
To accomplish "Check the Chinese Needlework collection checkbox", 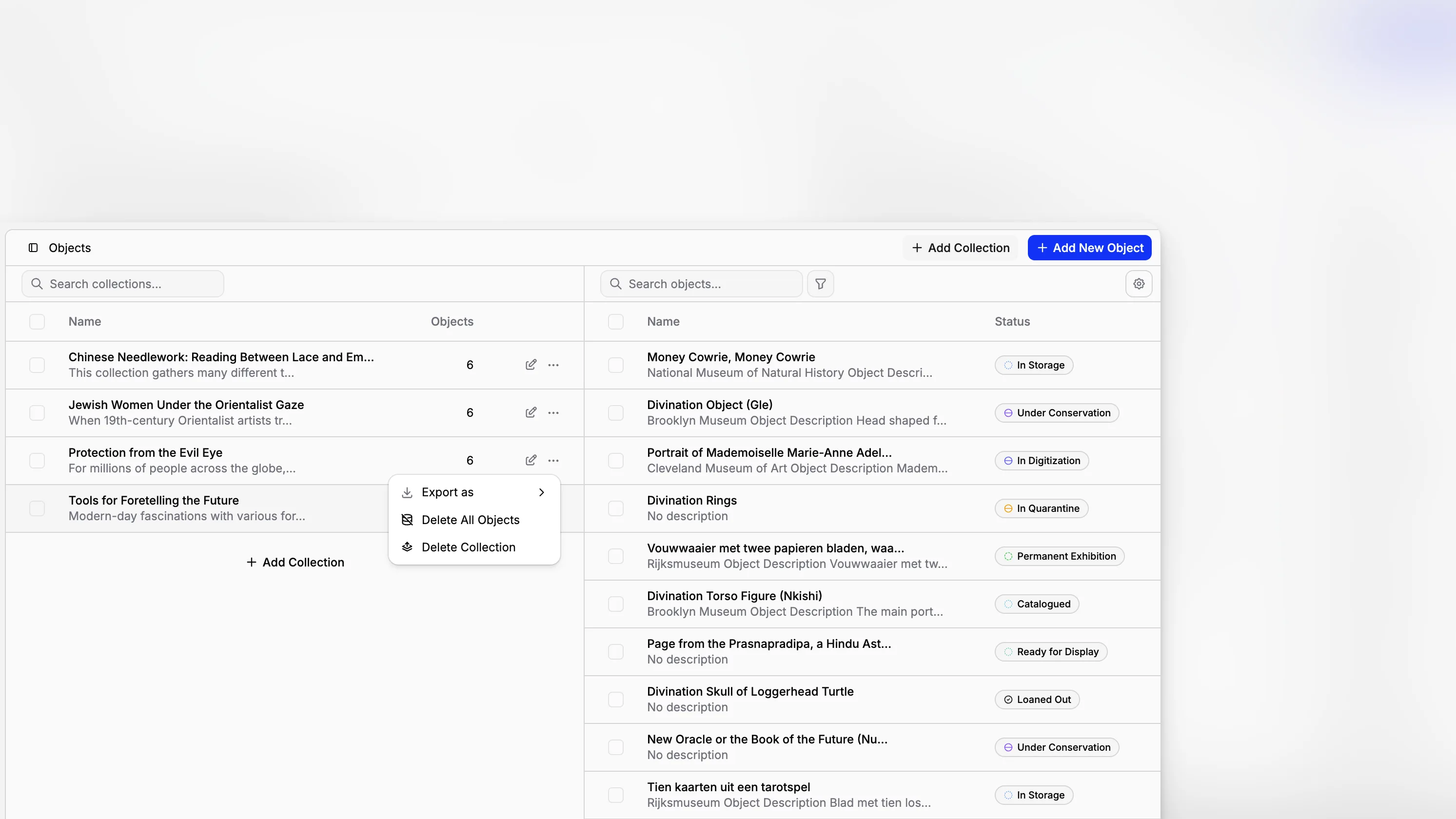I will pyautogui.click(x=37, y=365).
